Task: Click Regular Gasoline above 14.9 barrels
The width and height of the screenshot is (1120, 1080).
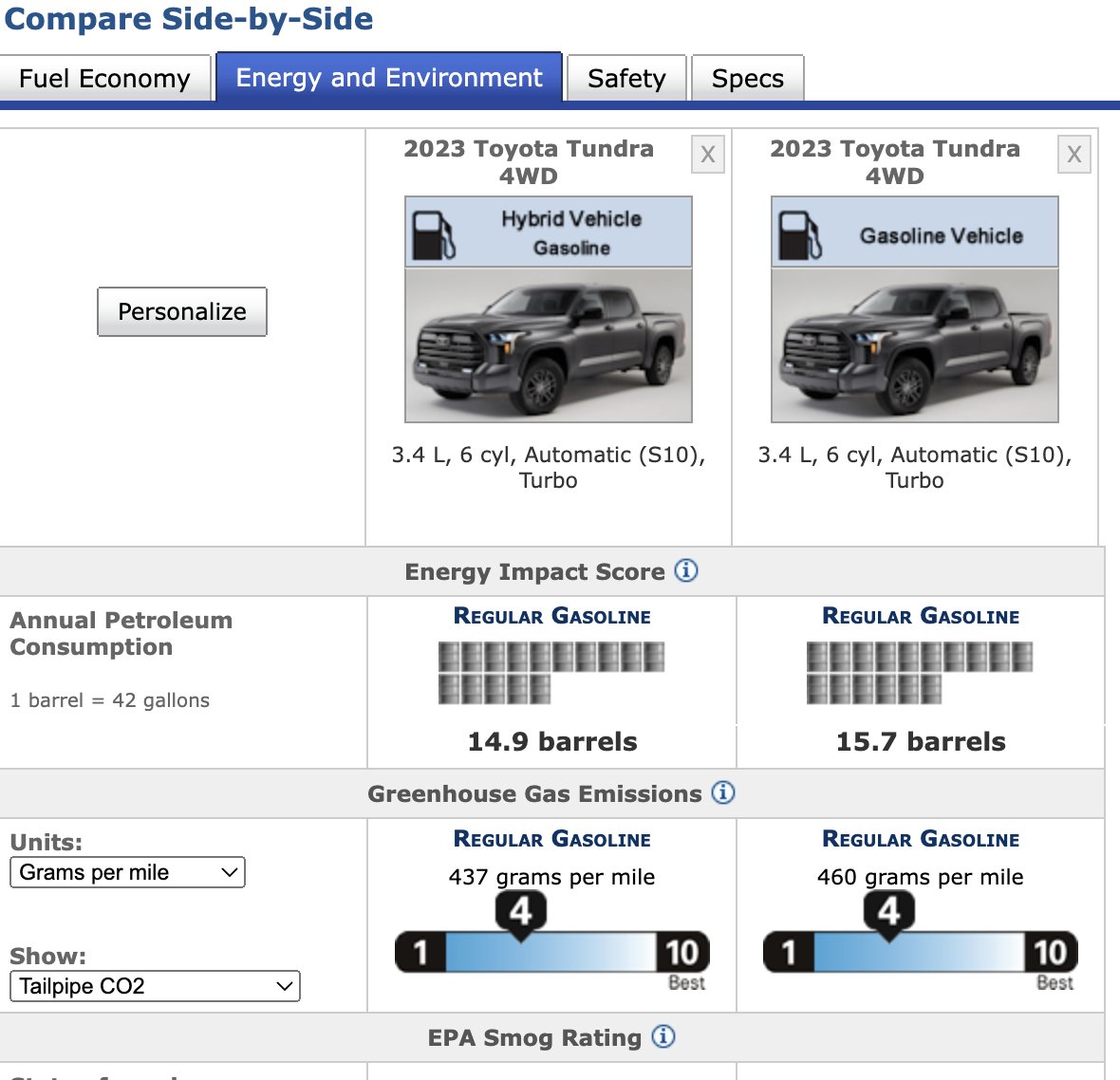Action: coord(552,616)
